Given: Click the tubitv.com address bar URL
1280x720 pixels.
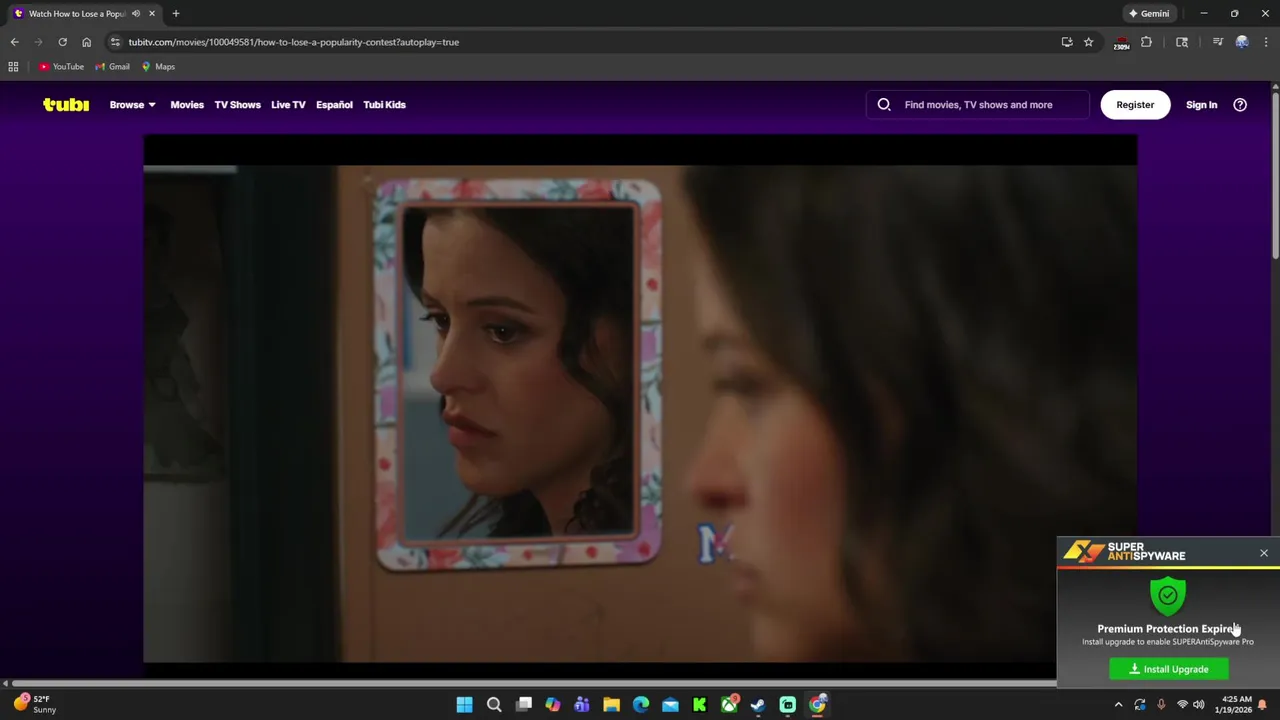Looking at the screenshot, I should pos(293,42).
